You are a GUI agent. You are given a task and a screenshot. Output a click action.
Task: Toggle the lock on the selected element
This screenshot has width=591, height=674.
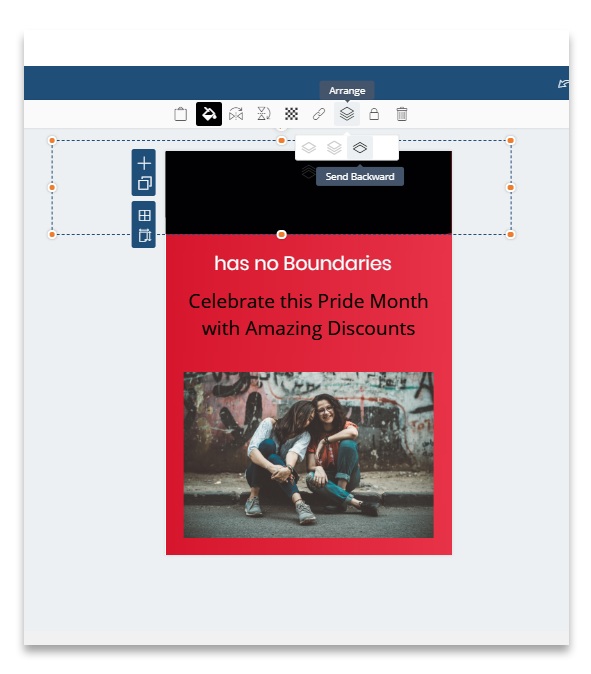coord(374,114)
